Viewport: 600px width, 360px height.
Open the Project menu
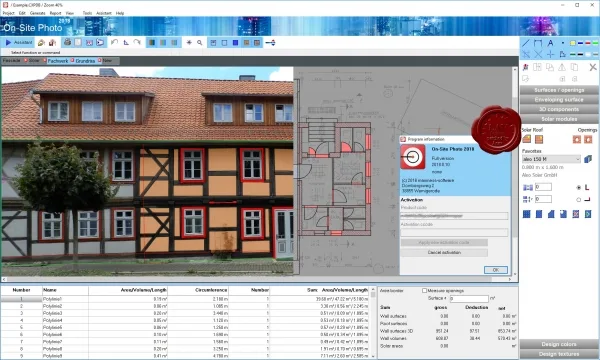coord(8,13)
